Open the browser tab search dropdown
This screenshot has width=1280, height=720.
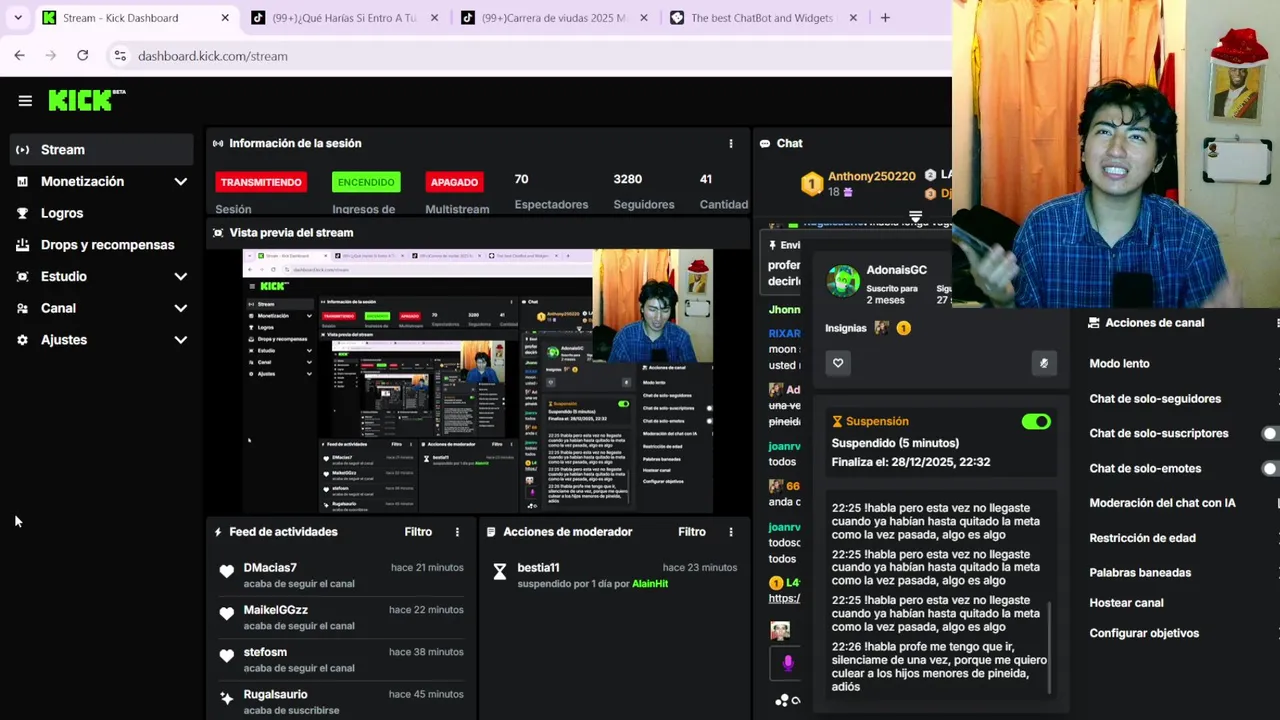pyautogui.click(x=17, y=18)
